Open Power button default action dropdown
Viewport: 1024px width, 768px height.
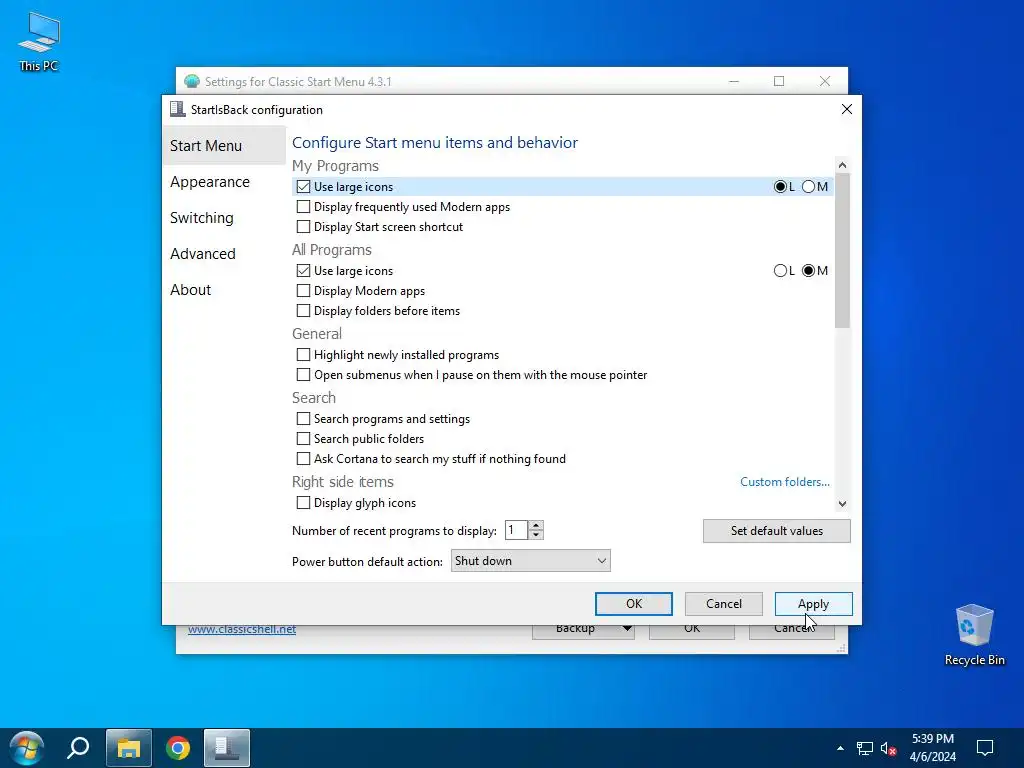pyautogui.click(x=530, y=561)
